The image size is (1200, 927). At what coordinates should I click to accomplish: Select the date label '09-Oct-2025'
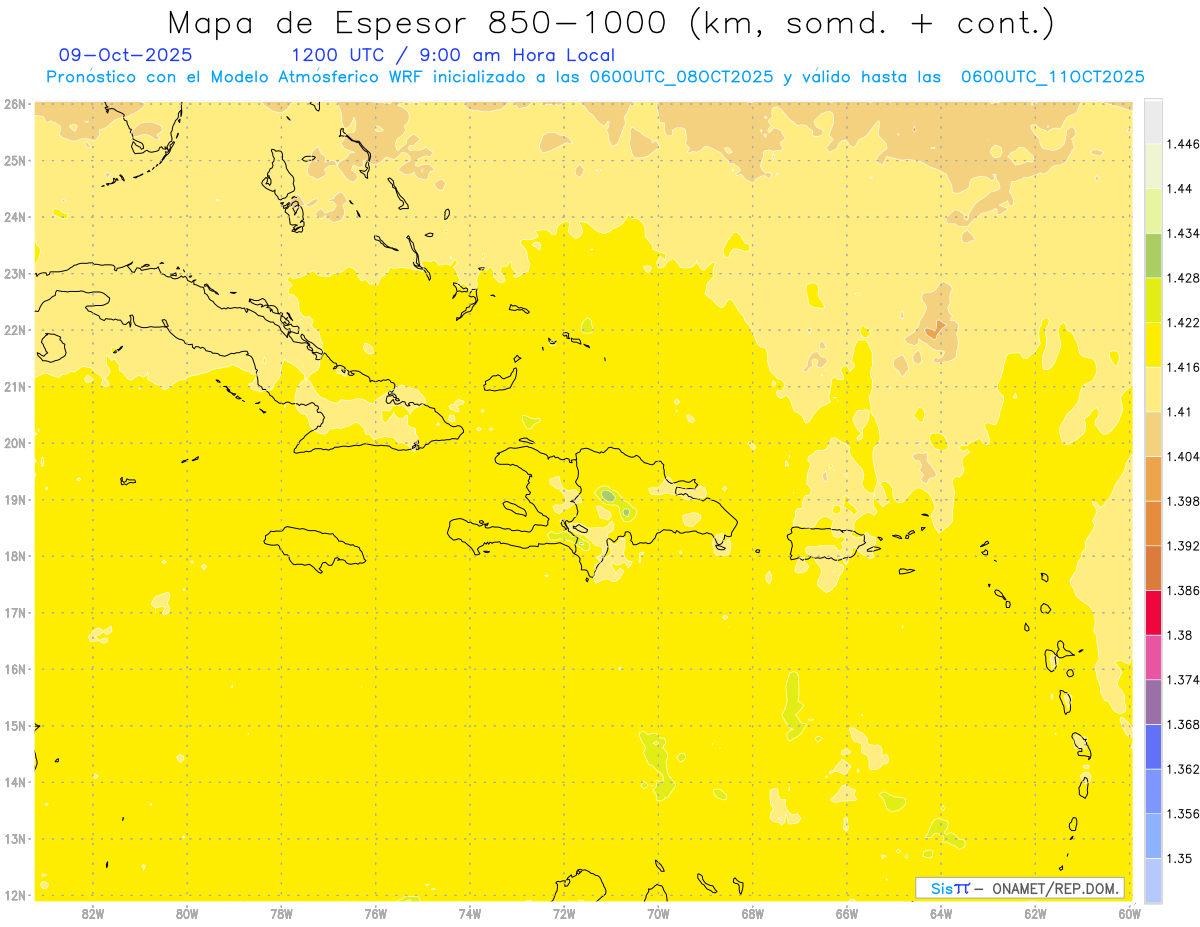[x=125, y=55]
